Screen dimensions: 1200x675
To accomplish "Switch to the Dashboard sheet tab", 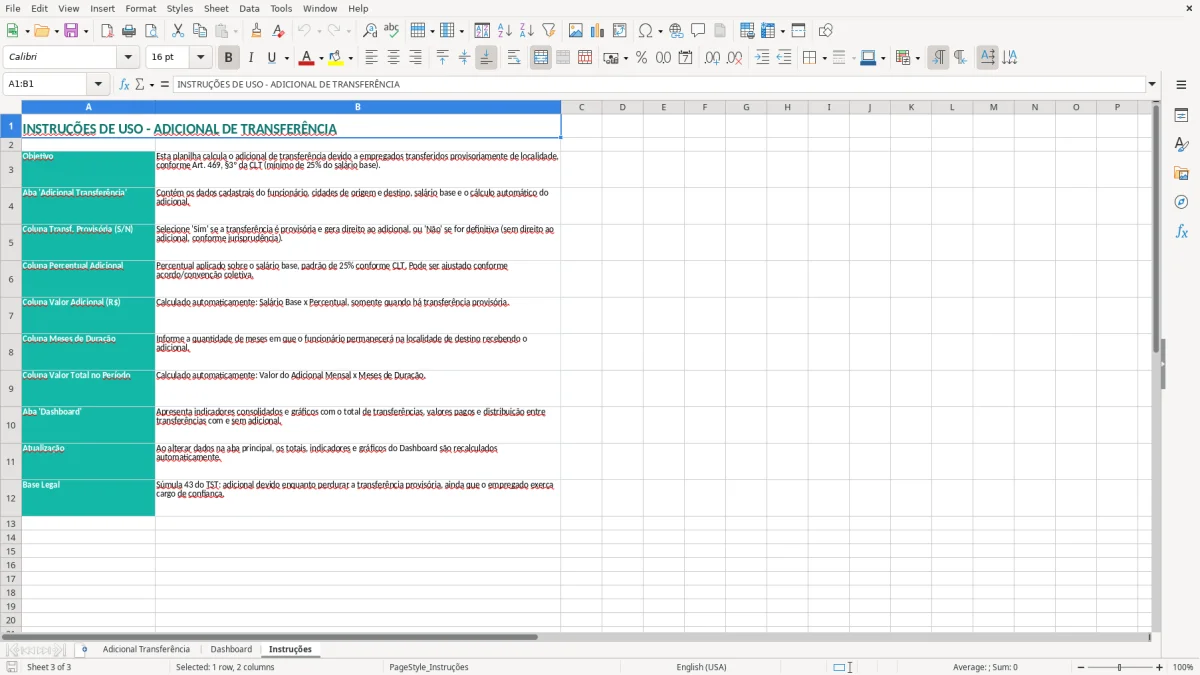I will (x=231, y=649).
